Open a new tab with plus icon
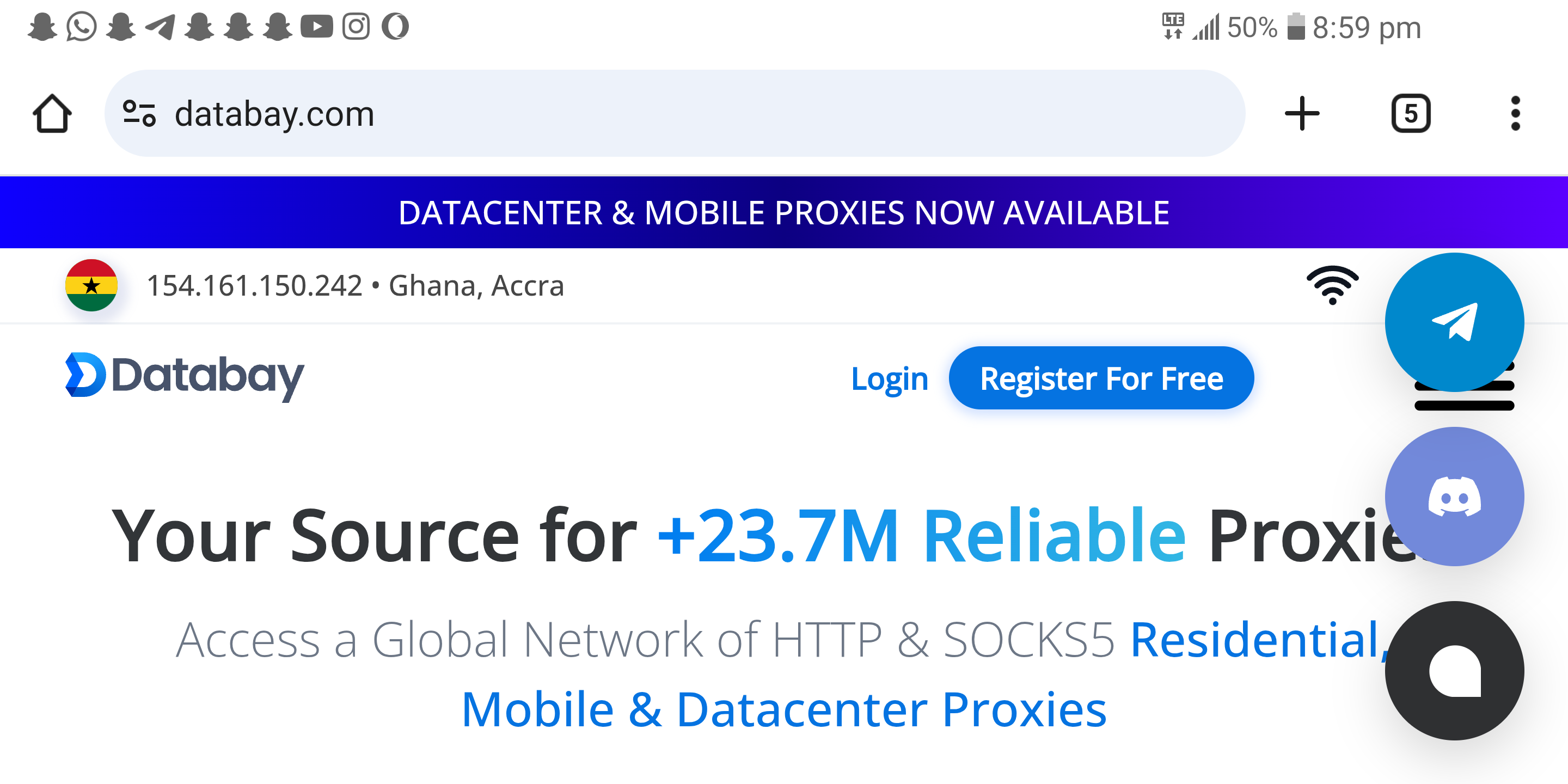Image resolution: width=1568 pixels, height=784 pixels. point(1302,113)
